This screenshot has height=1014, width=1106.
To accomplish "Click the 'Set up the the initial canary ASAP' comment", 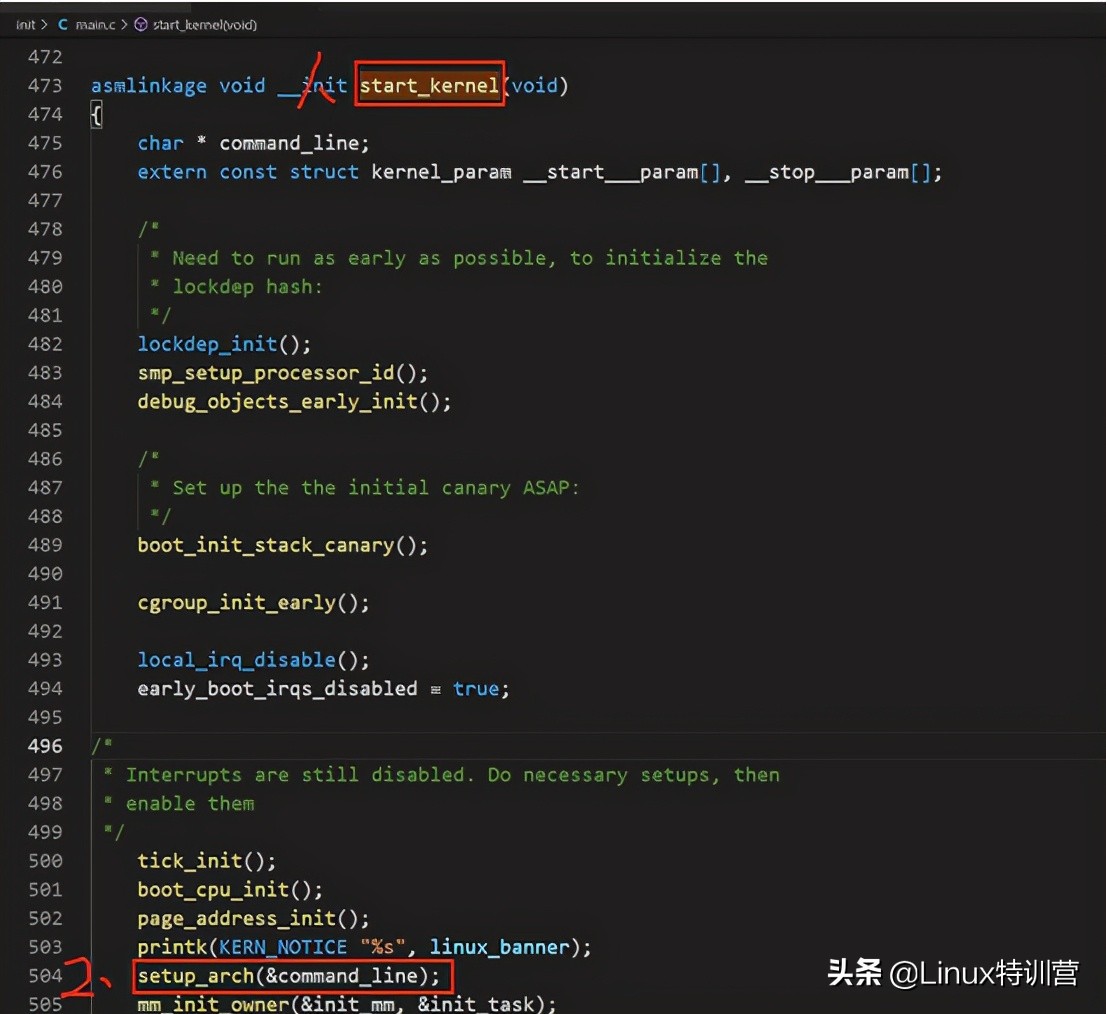I will pyautogui.click(x=375, y=488).
